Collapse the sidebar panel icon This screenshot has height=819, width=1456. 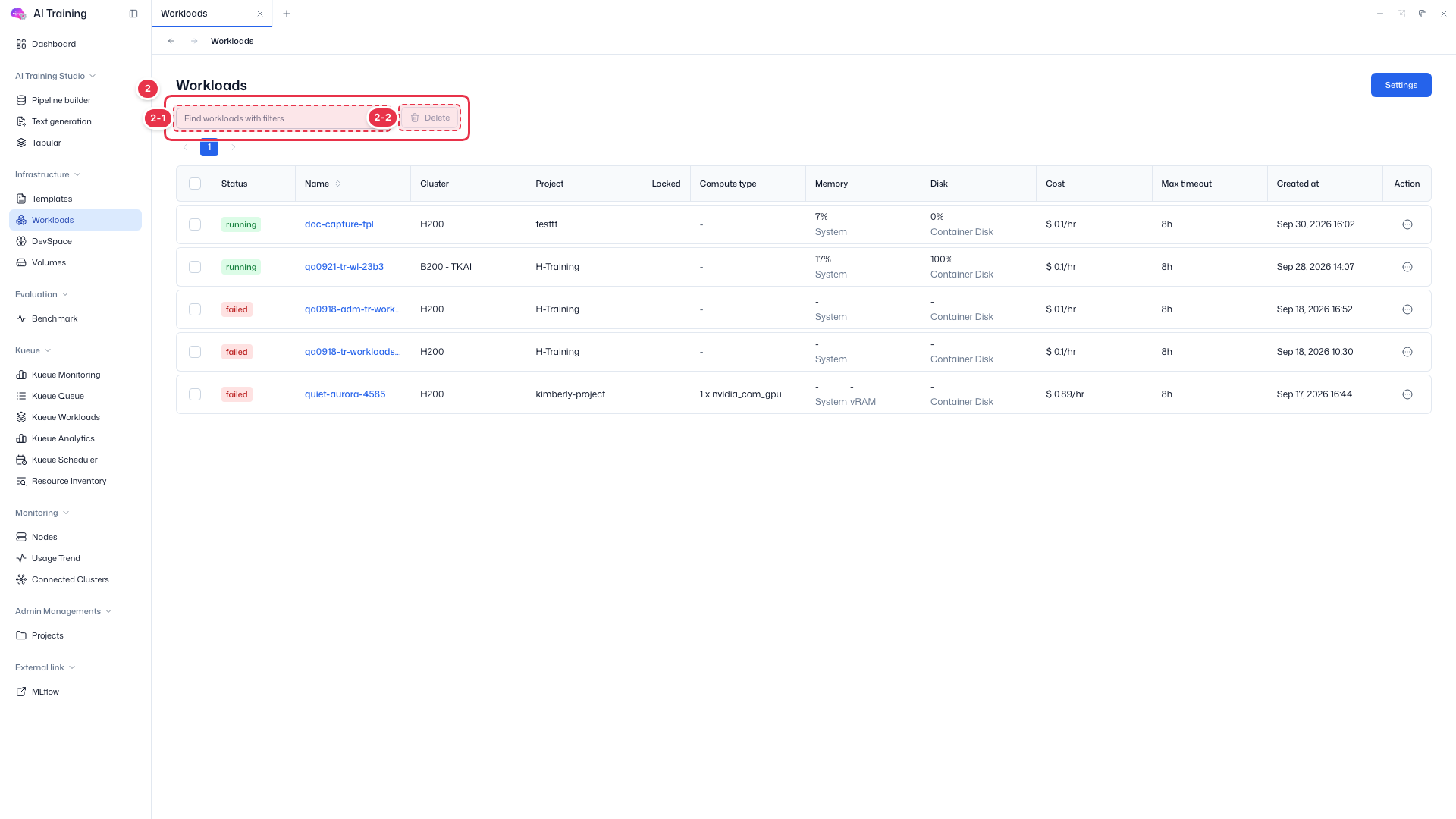133,14
